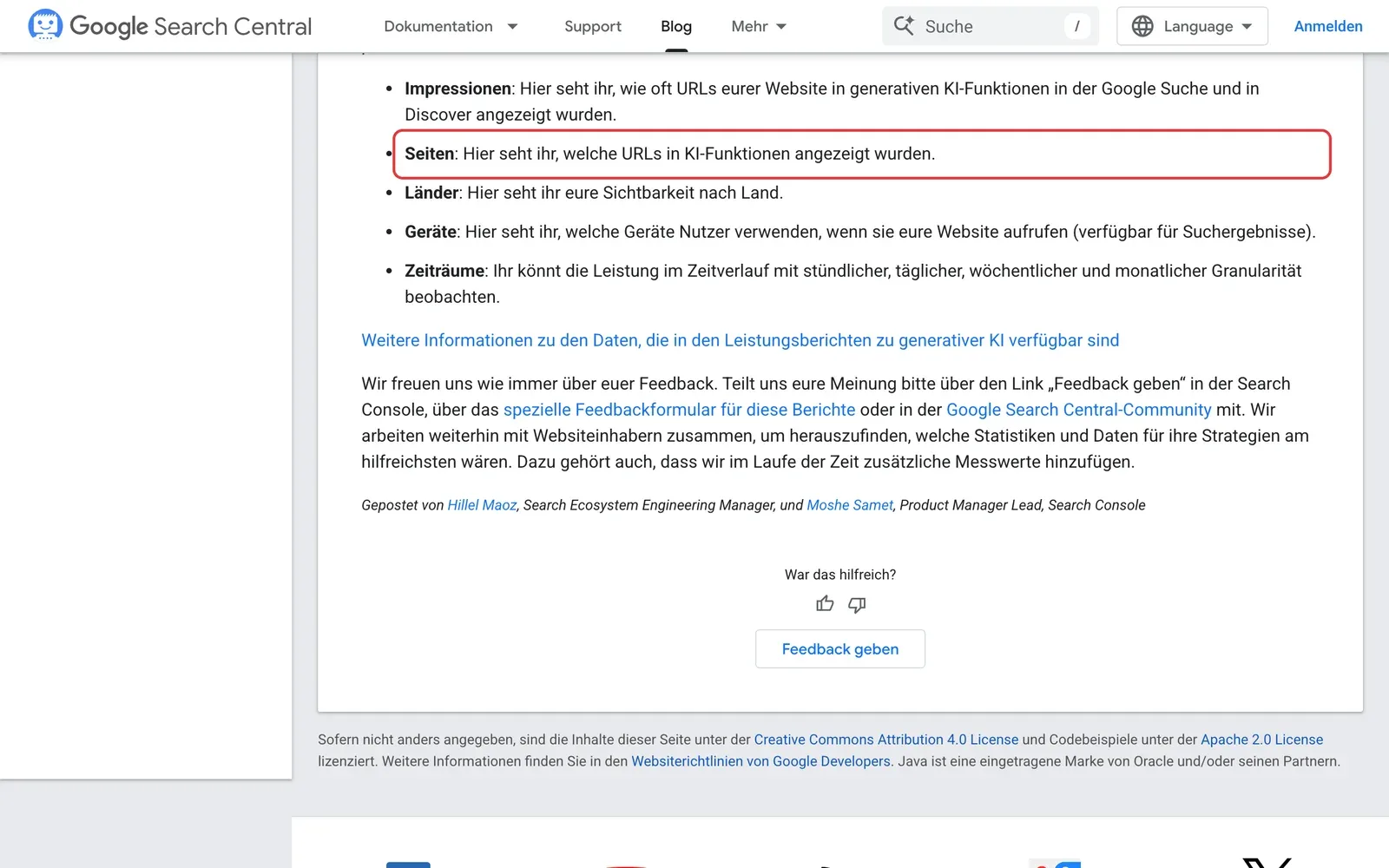Image resolution: width=1389 pixels, height=868 pixels.
Task: Open the Google Search Central-Community link
Action: [x=1079, y=410]
